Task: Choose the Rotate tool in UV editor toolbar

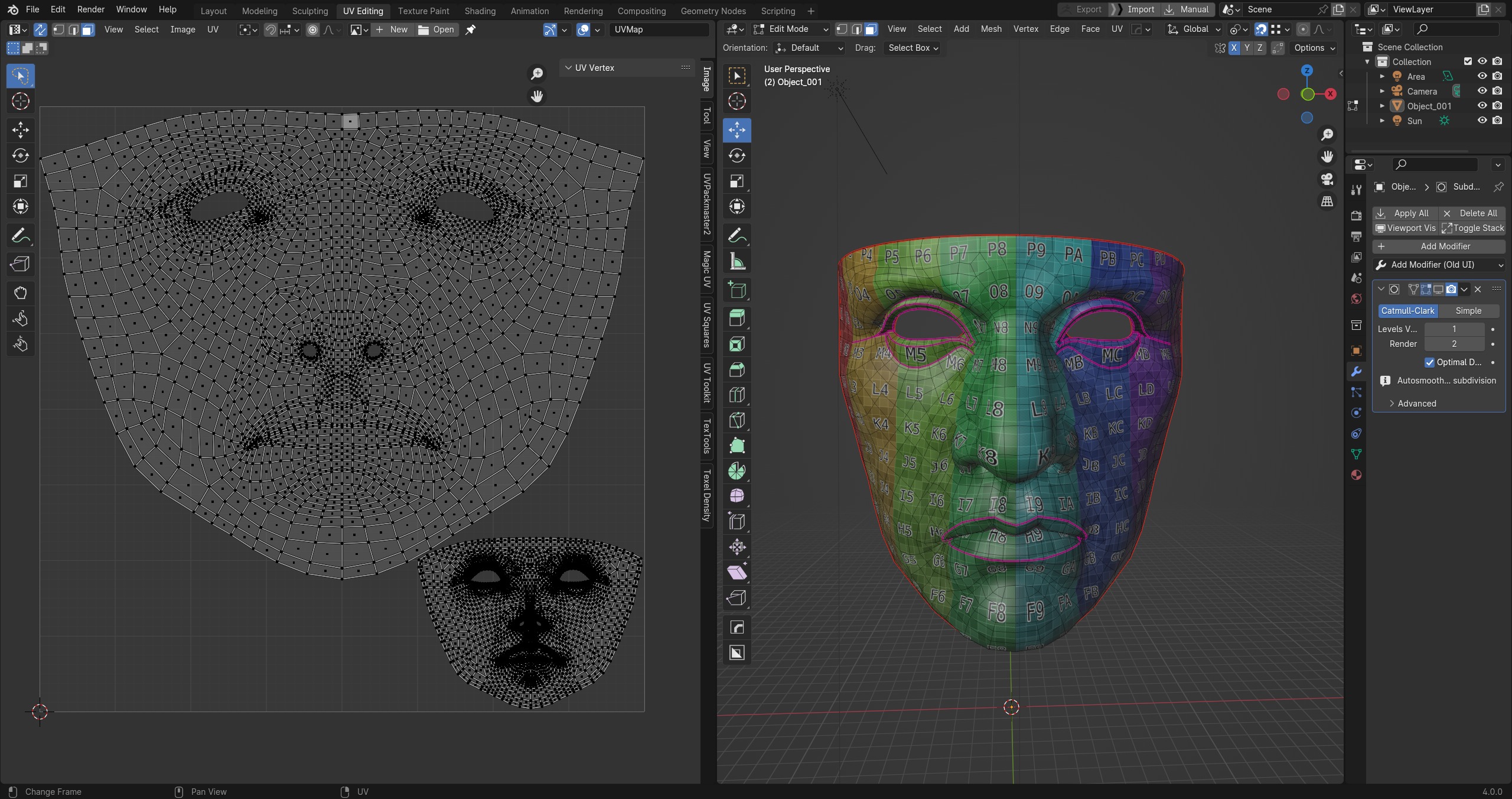Action: point(21,155)
